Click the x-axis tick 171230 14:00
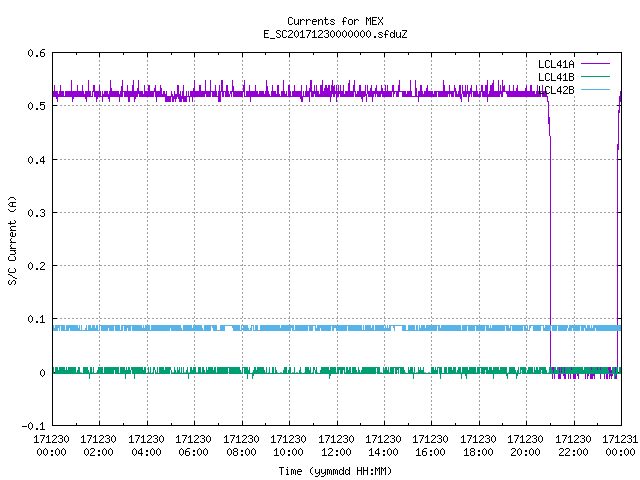This screenshot has width=640, height=480. click(x=383, y=446)
